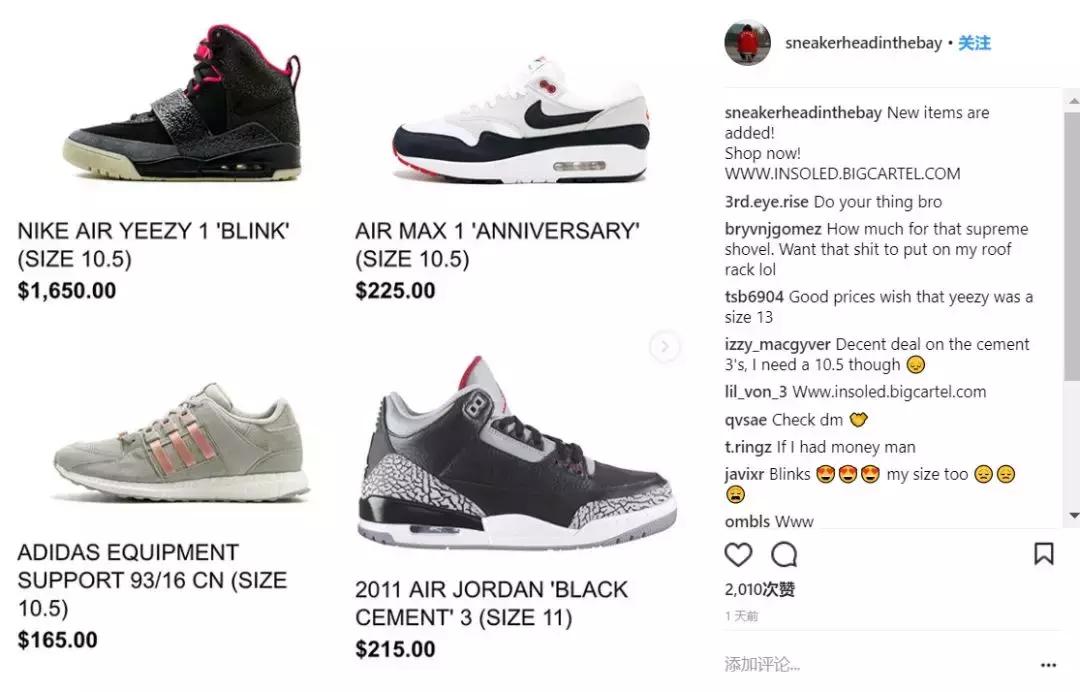Select the Air Max 1 Anniversary shoe image
The width and height of the screenshot is (1080, 692).
pyautogui.click(x=521, y=120)
